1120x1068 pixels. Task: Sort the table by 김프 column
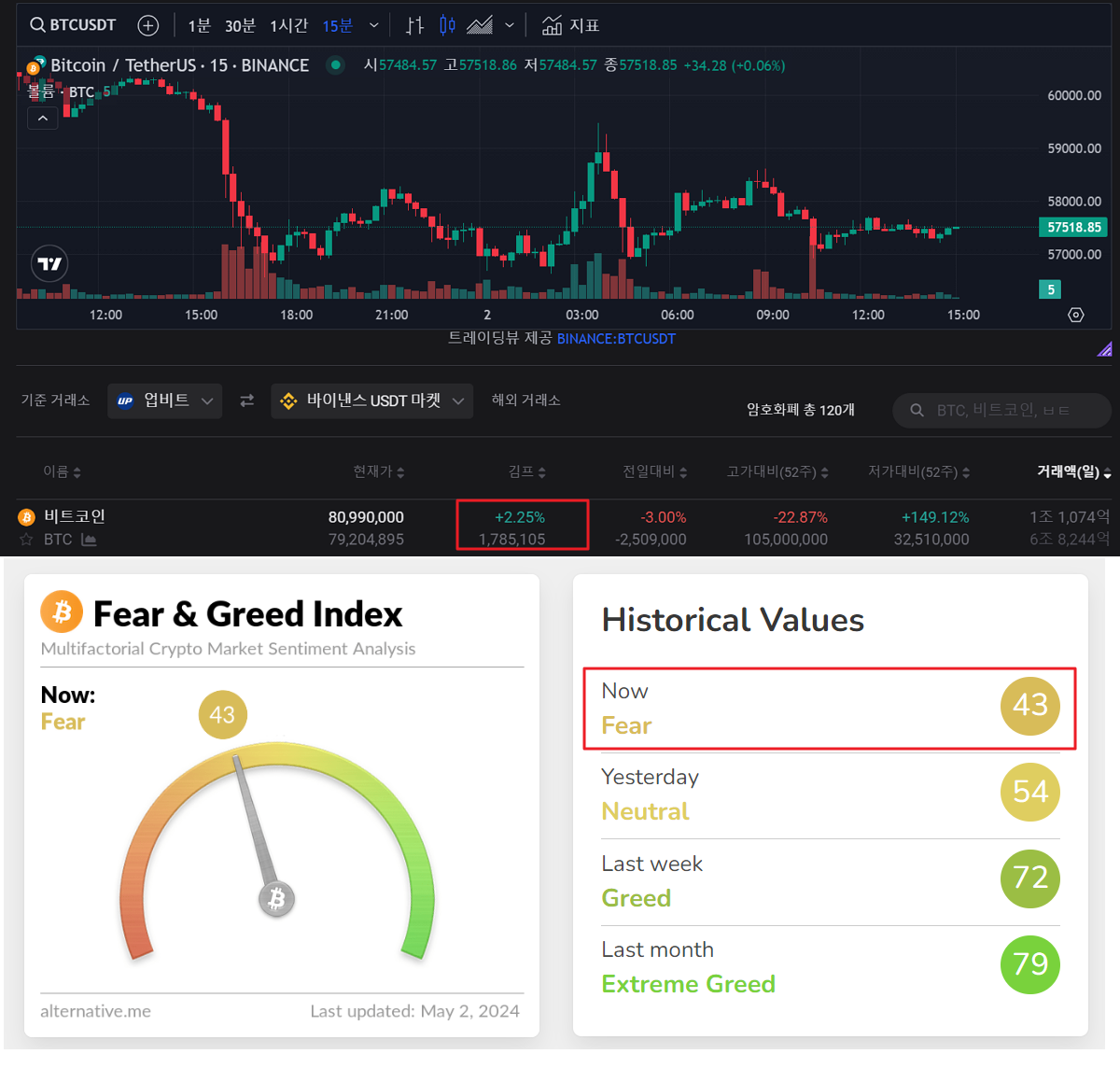[526, 471]
